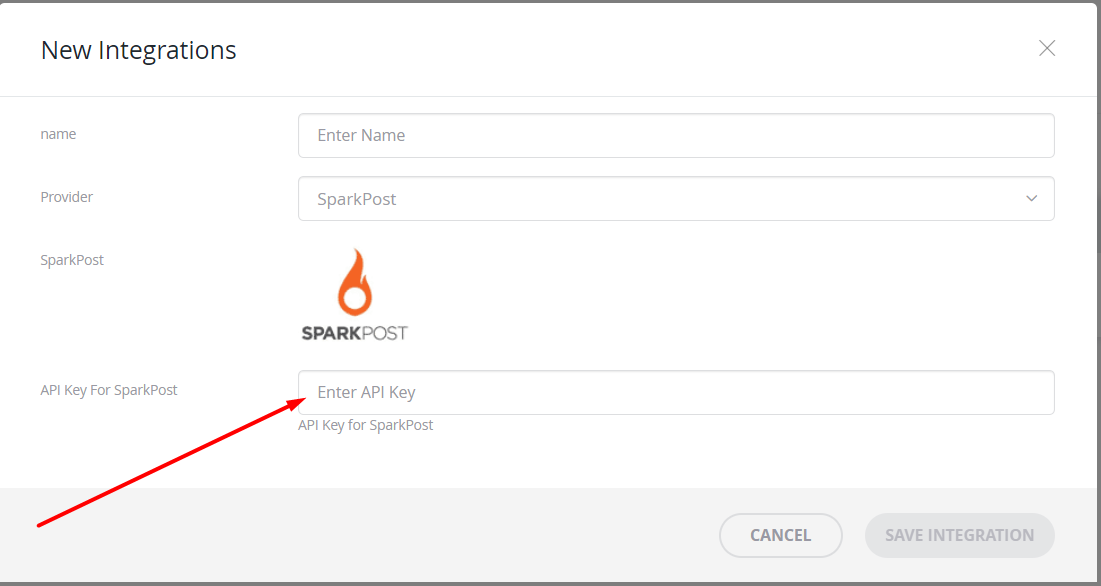Click the helper text under the API Key field
Screen dimensions: 1101x586
point(366,425)
